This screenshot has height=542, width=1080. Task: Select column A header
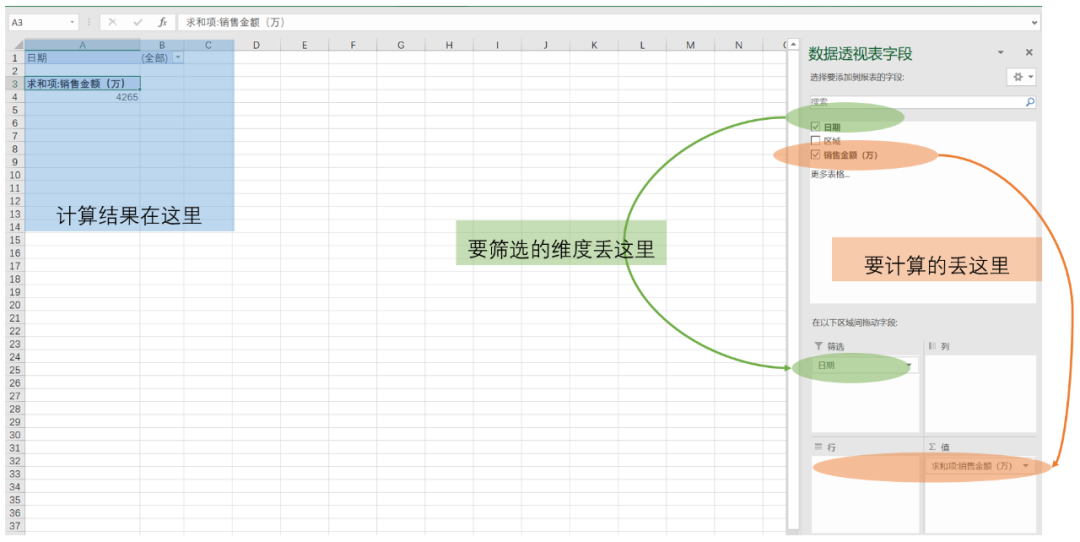click(x=82, y=45)
